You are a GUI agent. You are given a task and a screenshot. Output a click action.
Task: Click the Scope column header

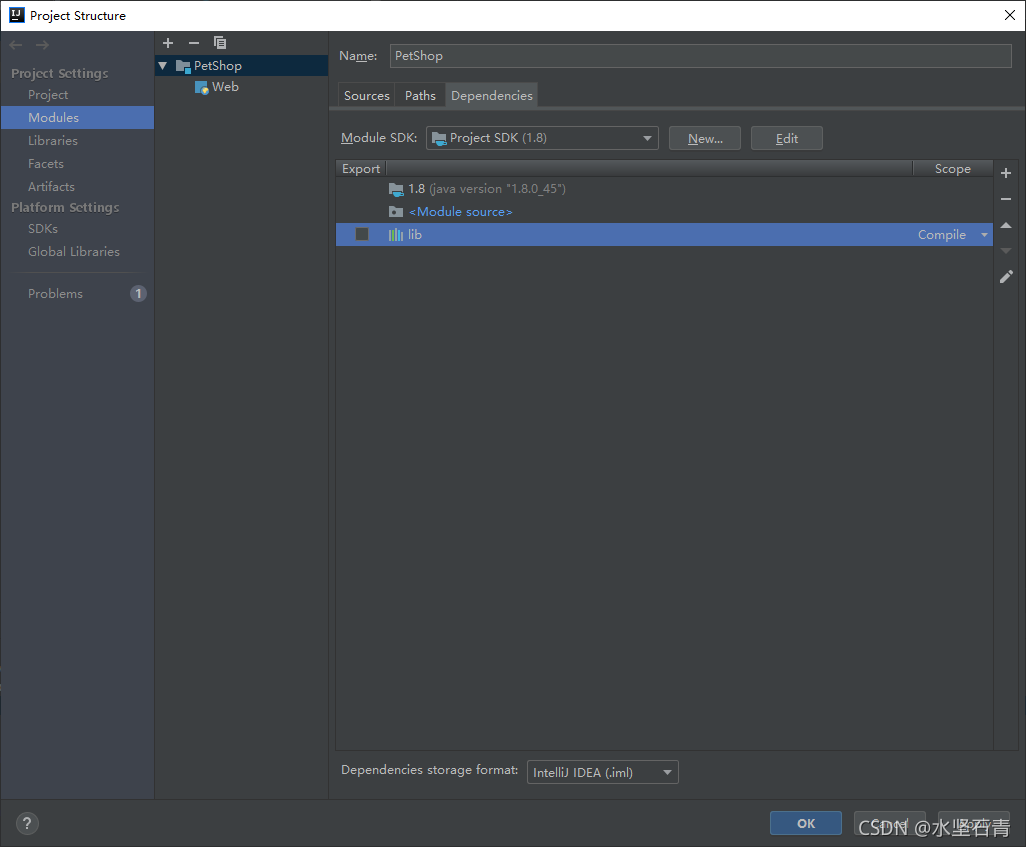(x=953, y=169)
